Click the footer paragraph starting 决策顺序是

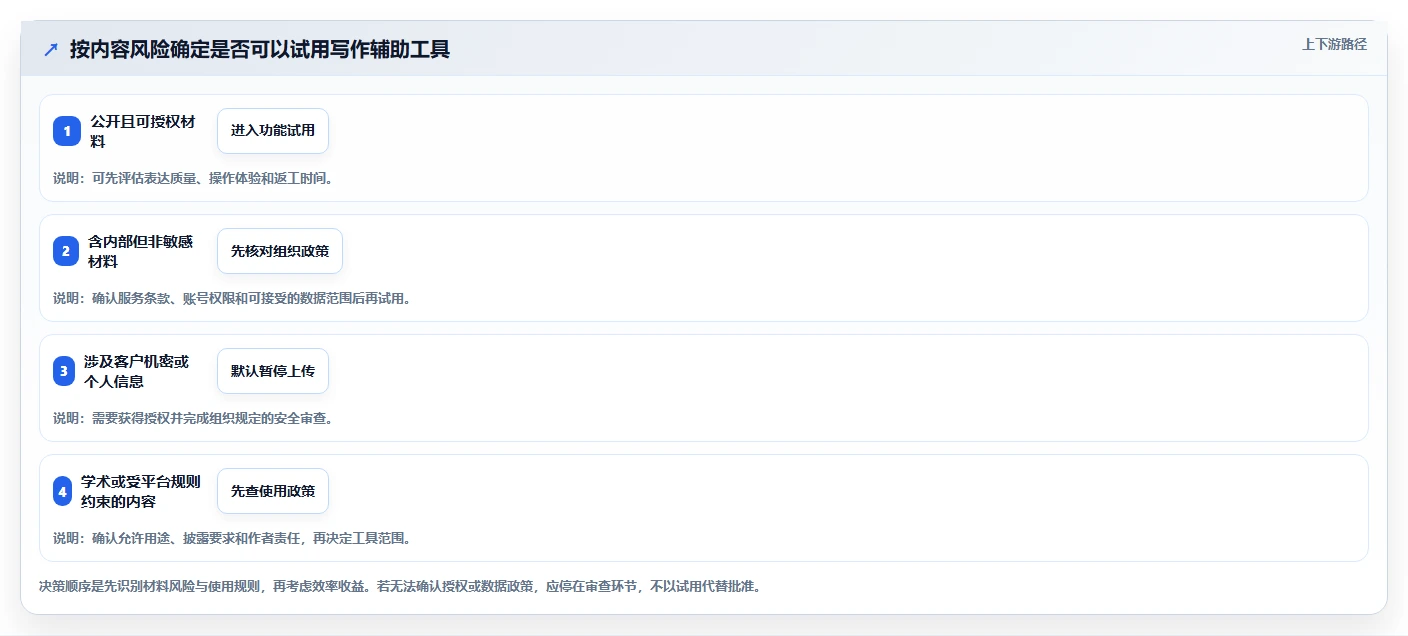400,586
